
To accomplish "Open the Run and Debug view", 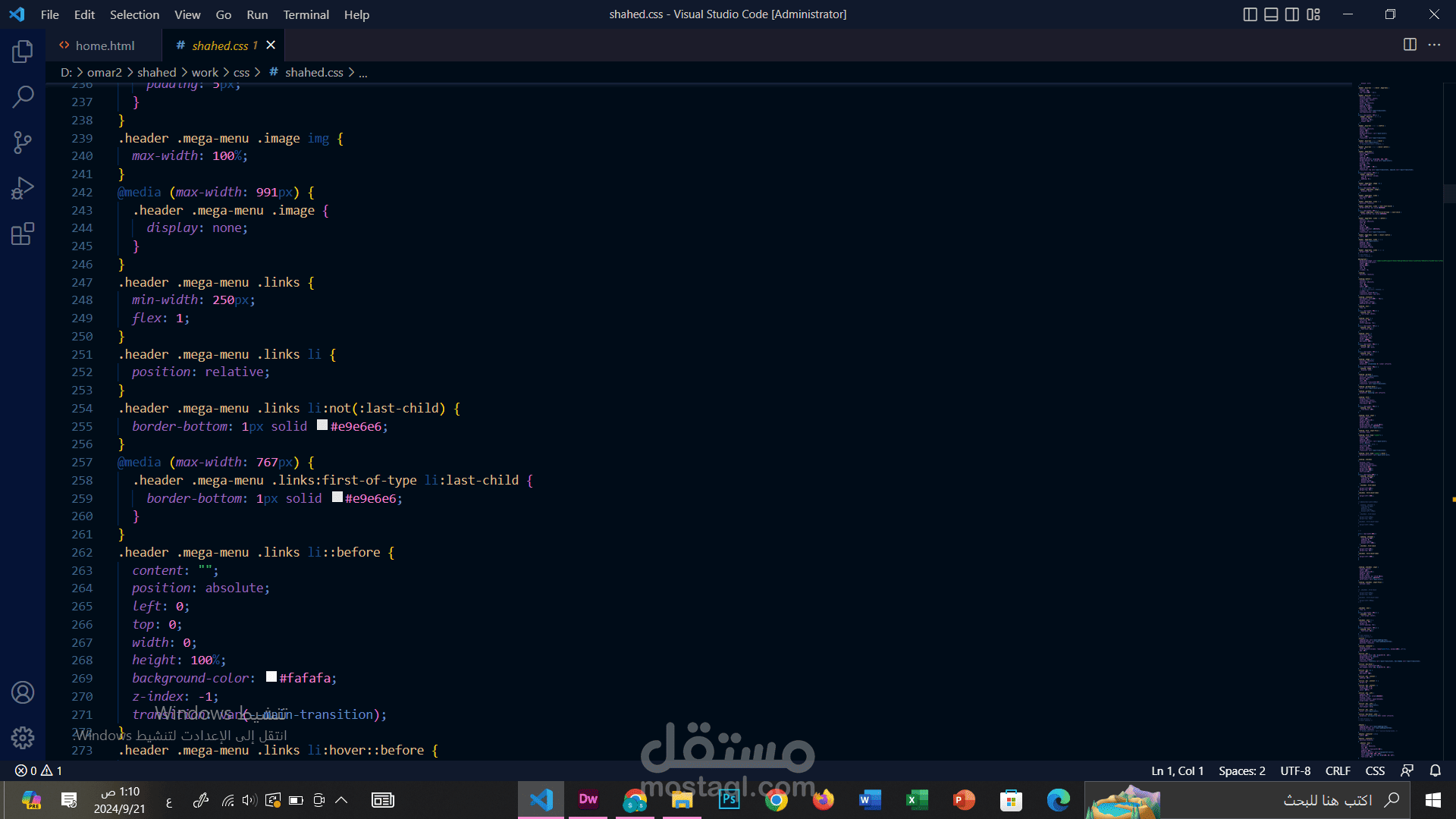I will [x=23, y=187].
